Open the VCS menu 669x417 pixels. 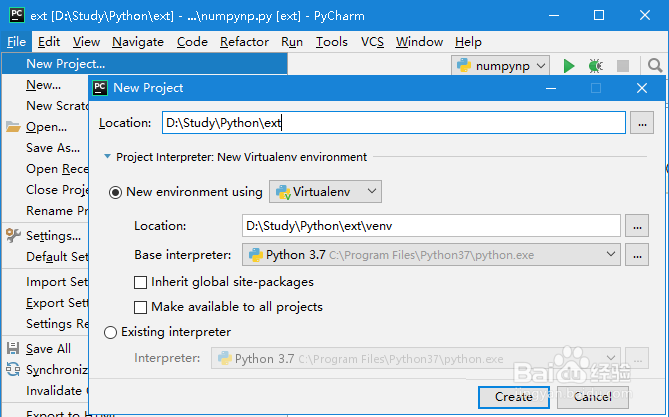click(372, 42)
